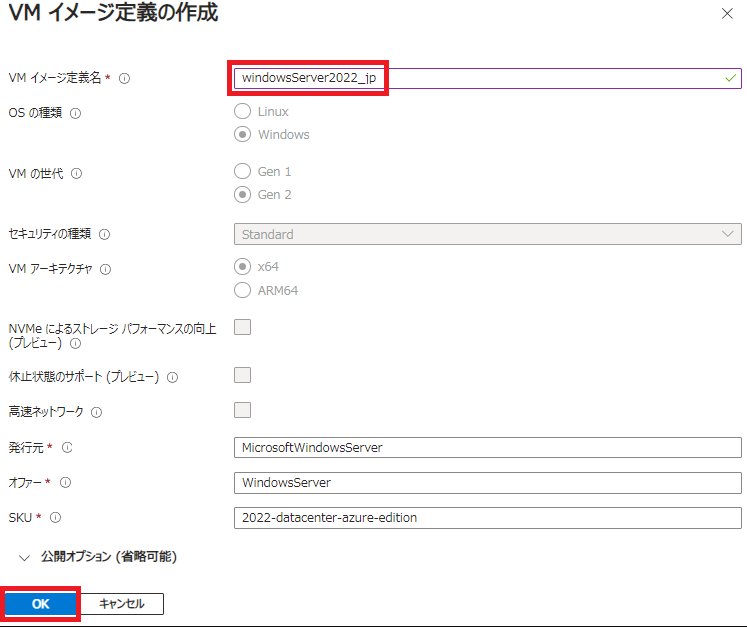Choose Gen 1 VM generation

click(x=242, y=171)
